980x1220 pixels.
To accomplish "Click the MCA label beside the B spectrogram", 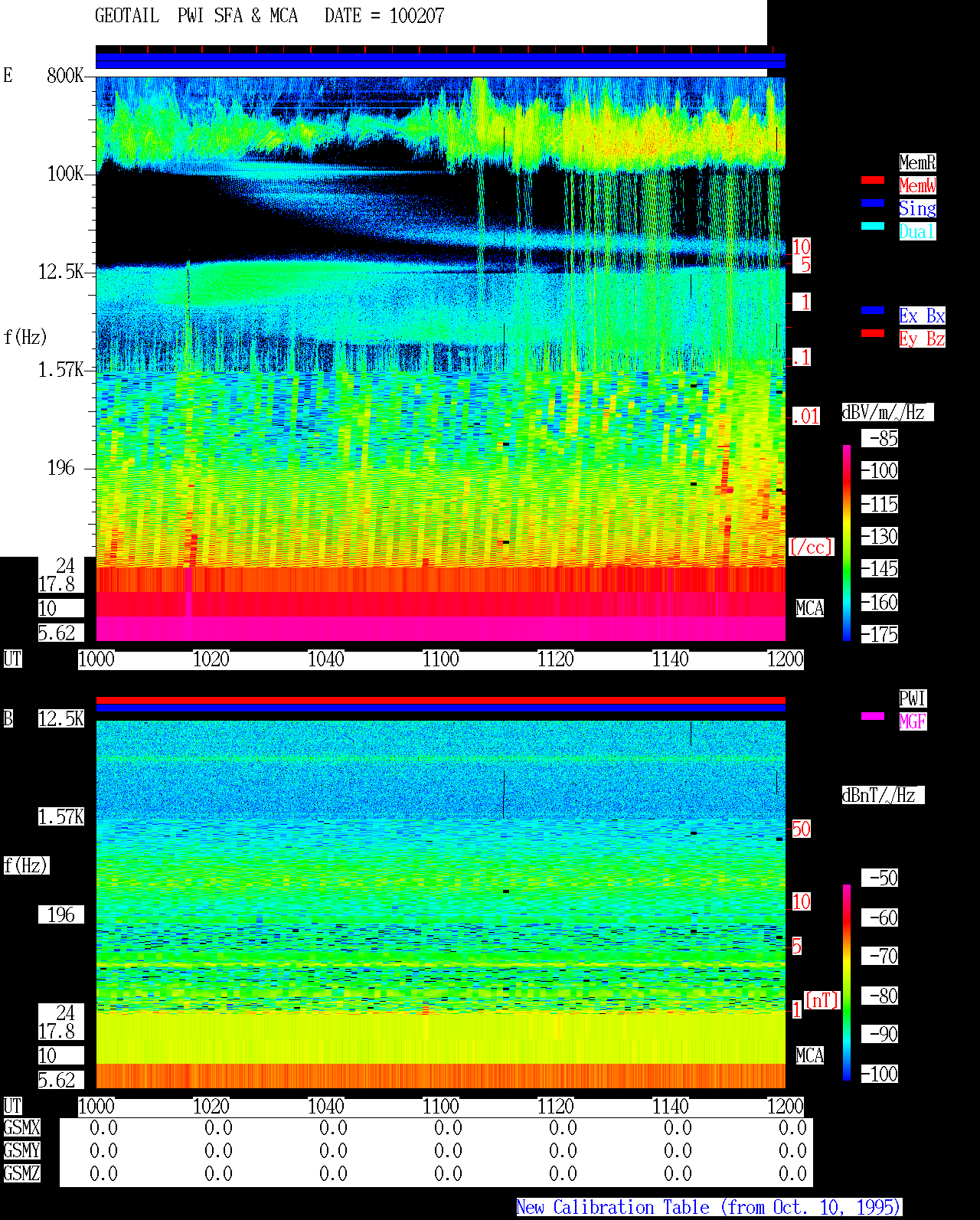I will point(809,1055).
